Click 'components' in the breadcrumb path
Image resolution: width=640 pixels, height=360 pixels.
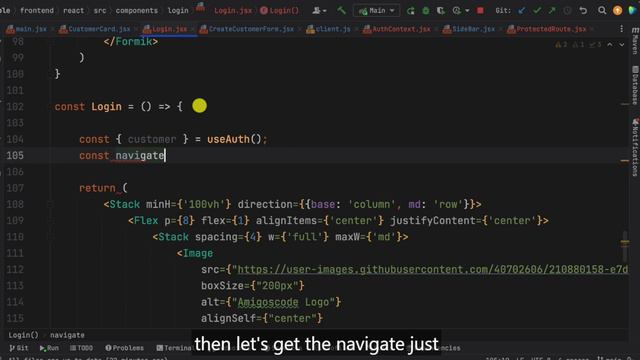click(137, 11)
